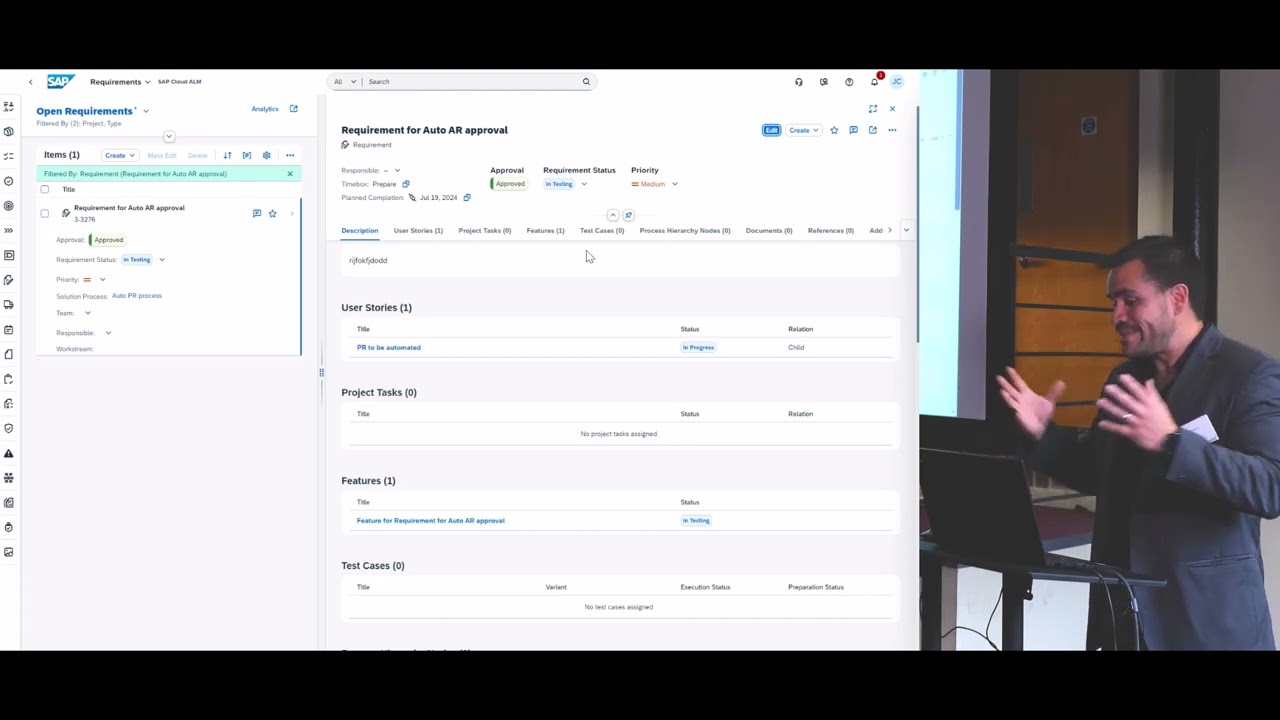Viewport: 1280px width, 720px height.
Task: Click share icon next to Analytics
Action: 293,109
